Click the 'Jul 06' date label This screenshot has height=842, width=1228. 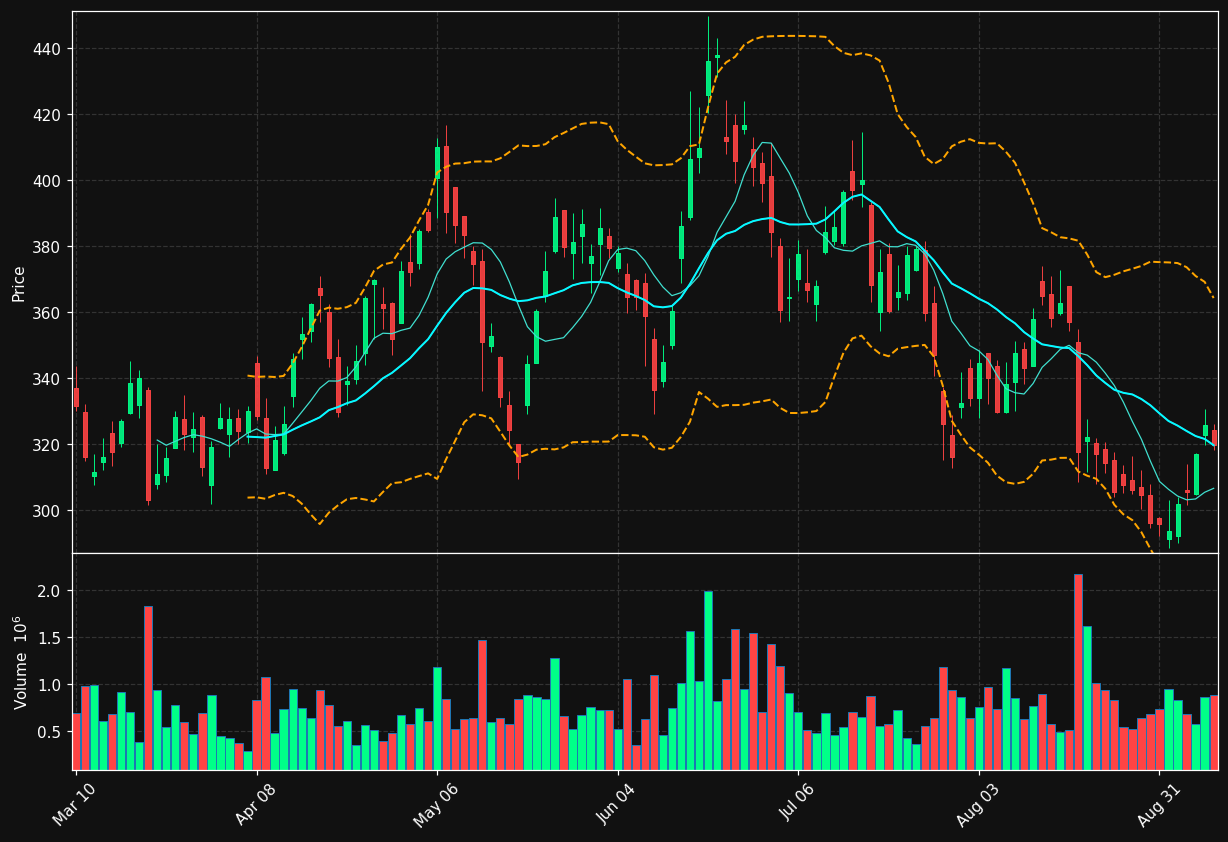(797, 803)
